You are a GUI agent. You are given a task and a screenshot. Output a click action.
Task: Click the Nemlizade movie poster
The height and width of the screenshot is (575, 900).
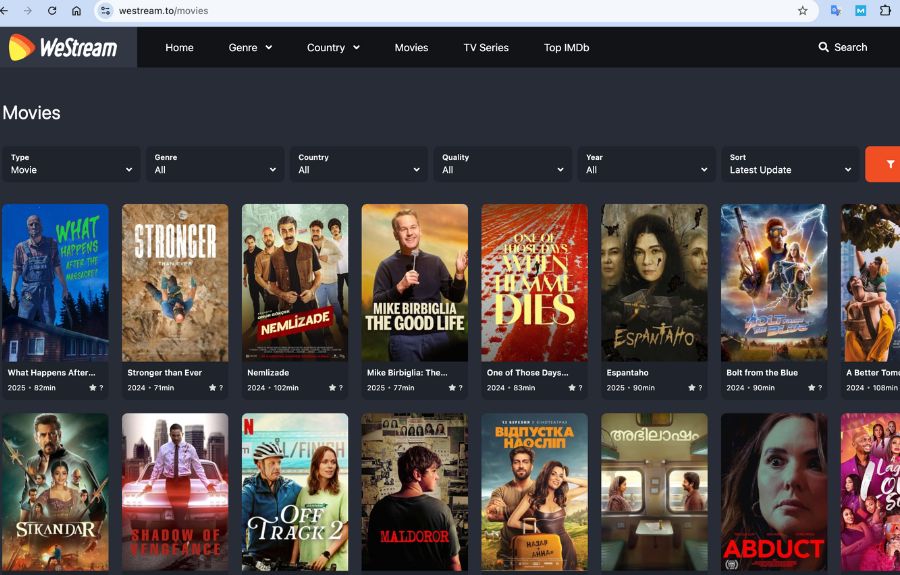point(295,282)
